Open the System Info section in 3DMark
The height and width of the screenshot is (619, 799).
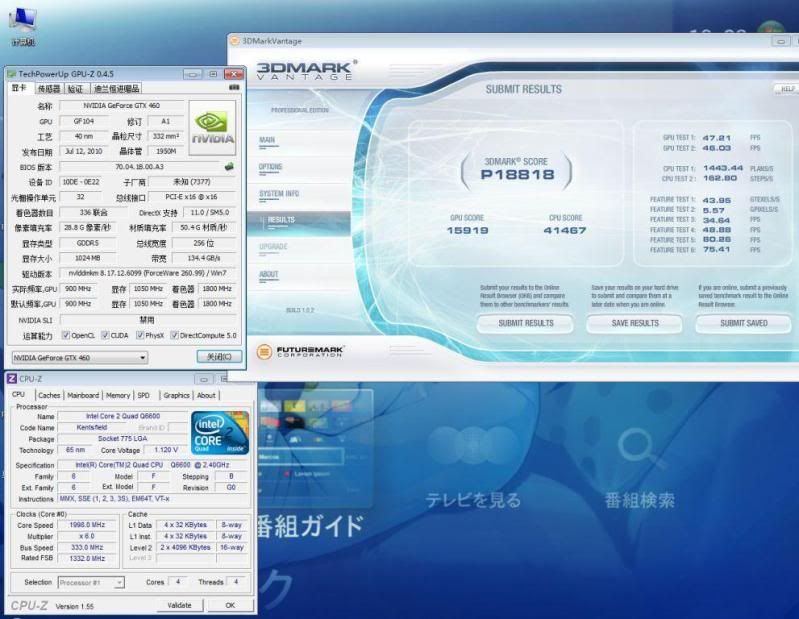point(279,193)
